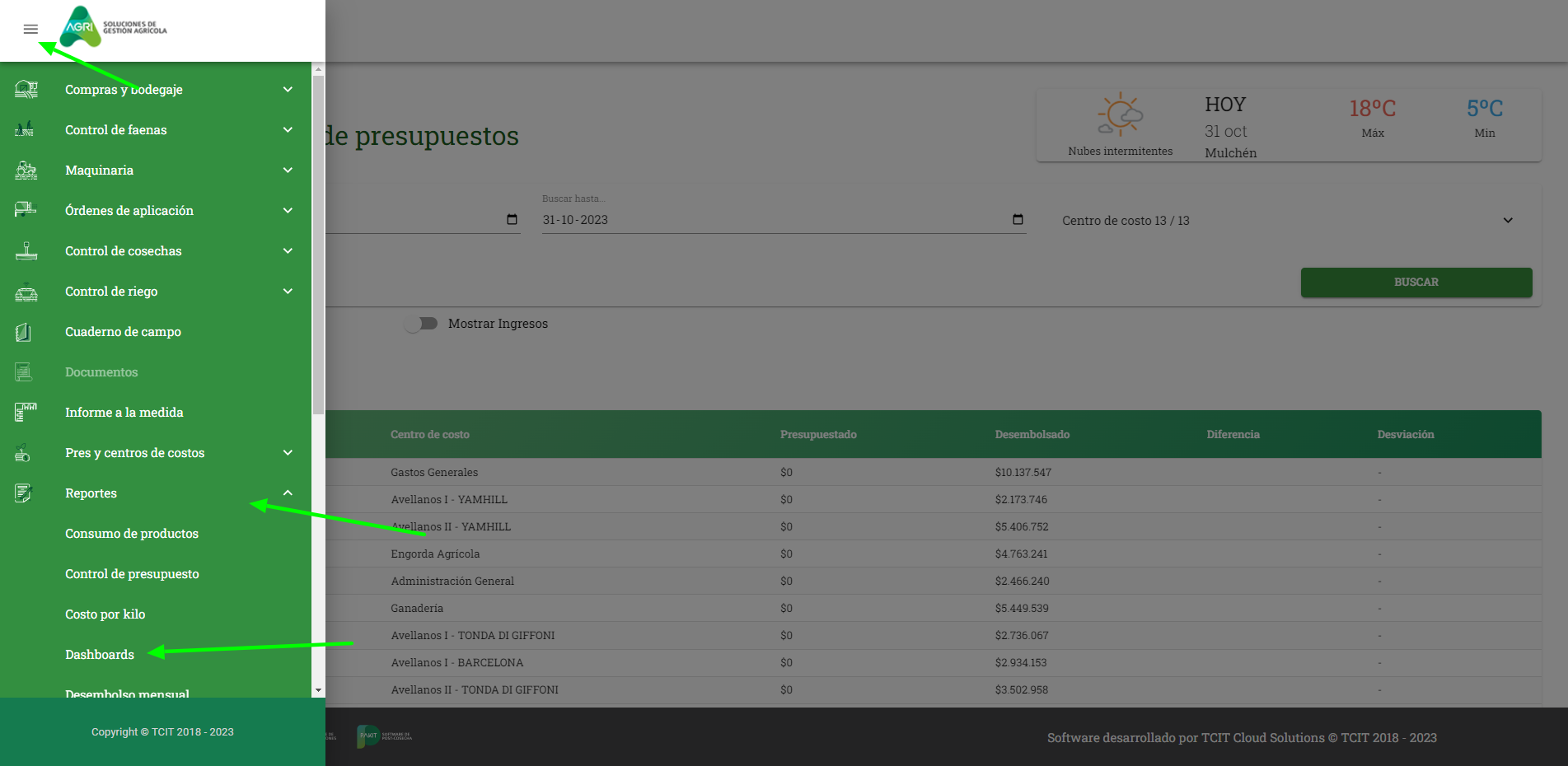
Task: Click the footer partner logo
Action: pyautogui.click(x=384, y=736)
